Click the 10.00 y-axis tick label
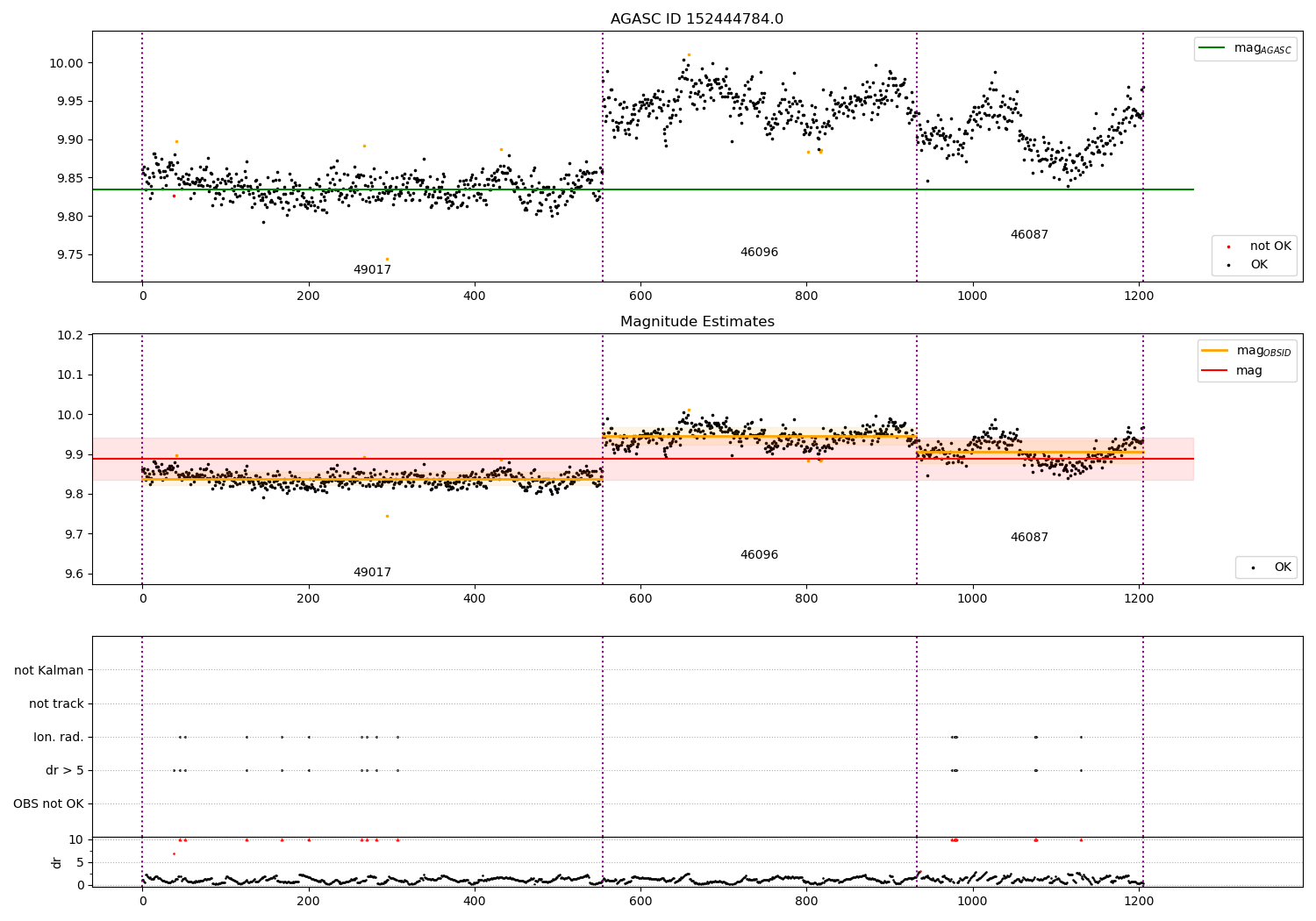The image size is (1316, 921). (66, 63)
